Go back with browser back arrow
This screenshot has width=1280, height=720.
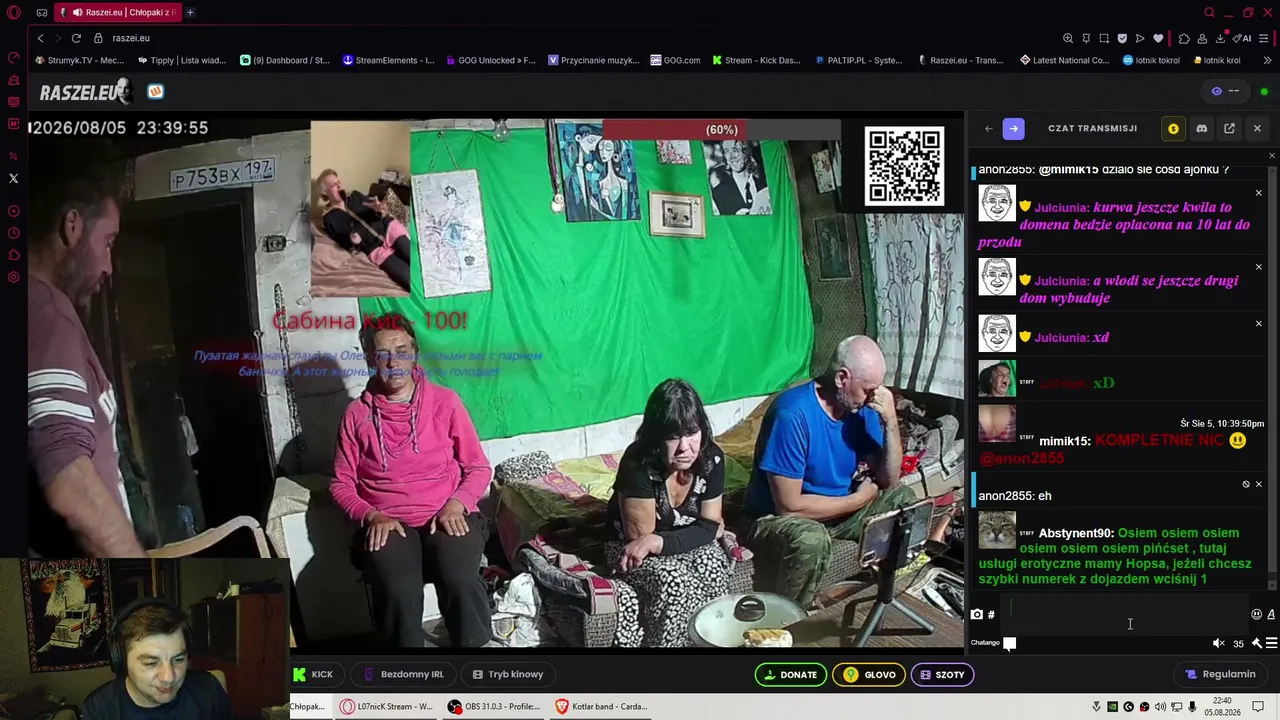(x=40, y=38)
